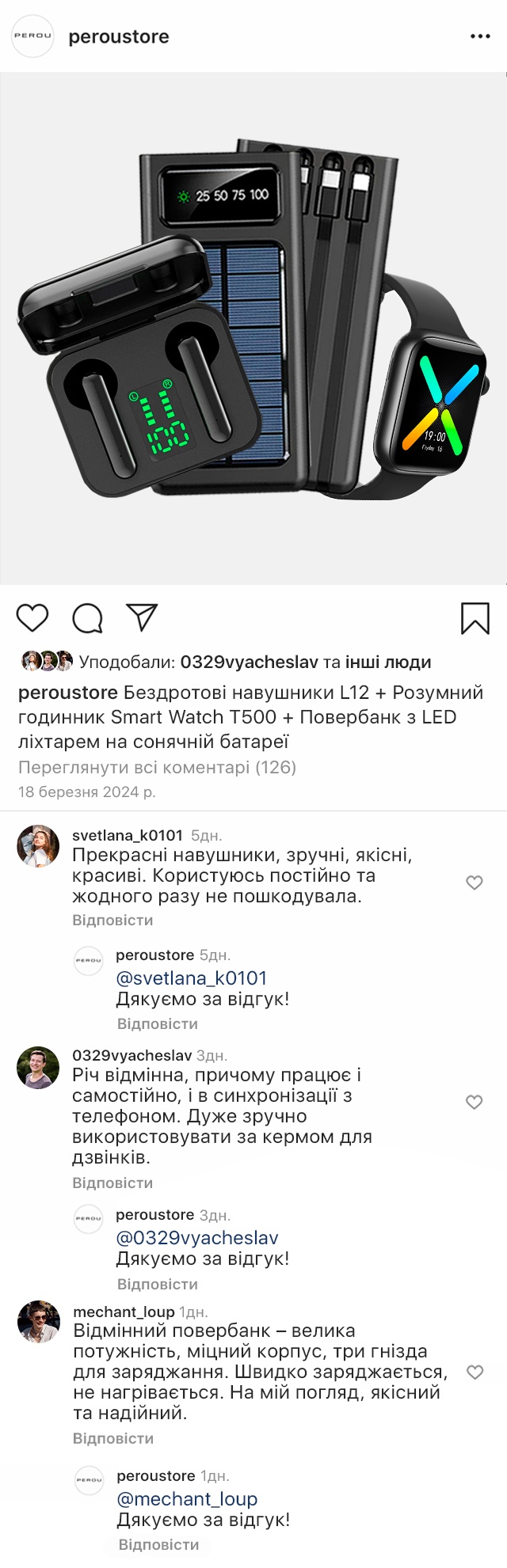507x1568 pixels.
Task: Open the list of other people who liked the post
Action: click(387, 663)
